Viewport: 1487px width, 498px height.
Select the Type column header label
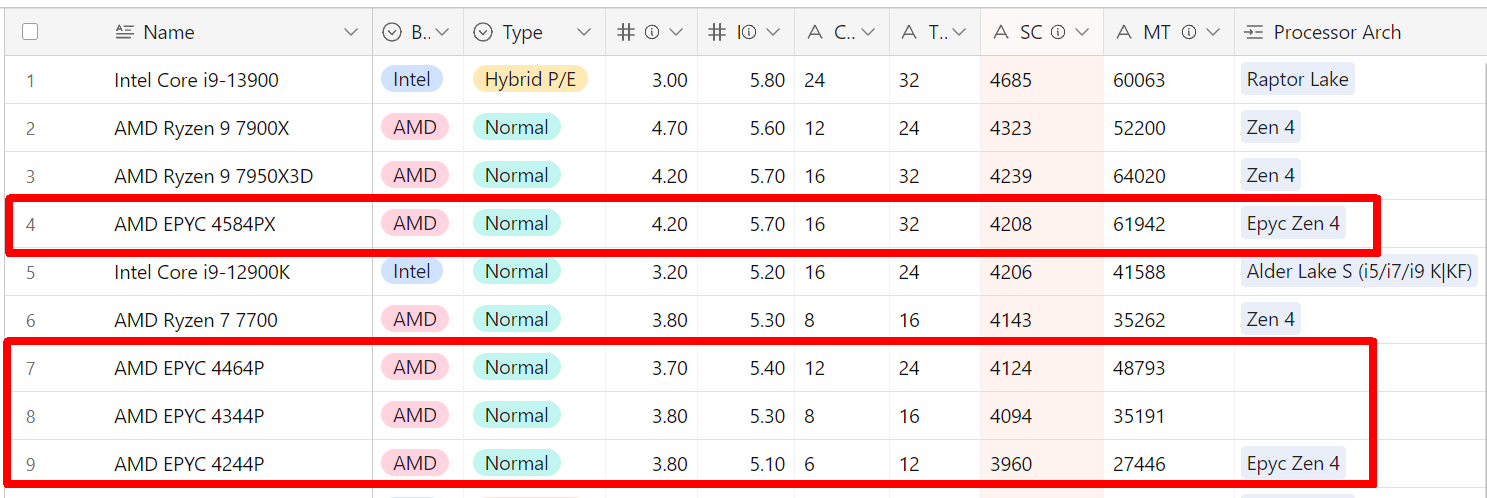[x=523, y=32]
